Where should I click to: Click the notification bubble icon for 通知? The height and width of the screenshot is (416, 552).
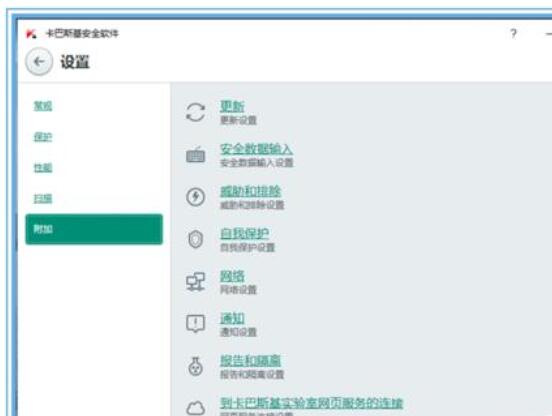pyautogui.click(x=195, y=324)
